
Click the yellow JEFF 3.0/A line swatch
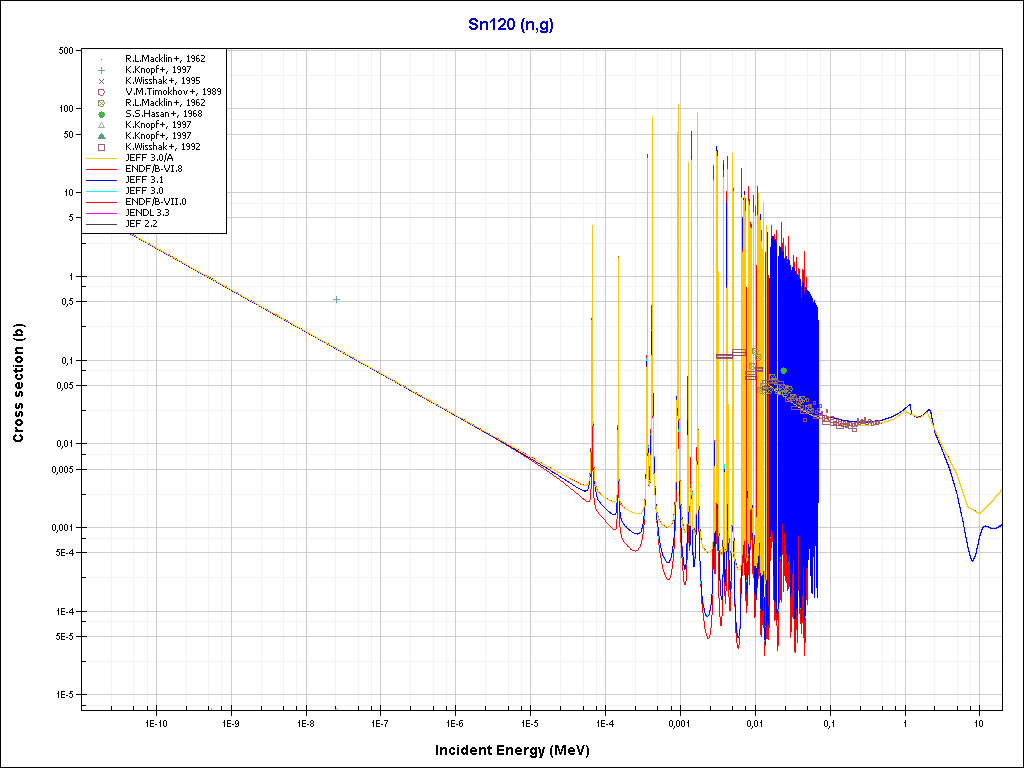(102, 158)
